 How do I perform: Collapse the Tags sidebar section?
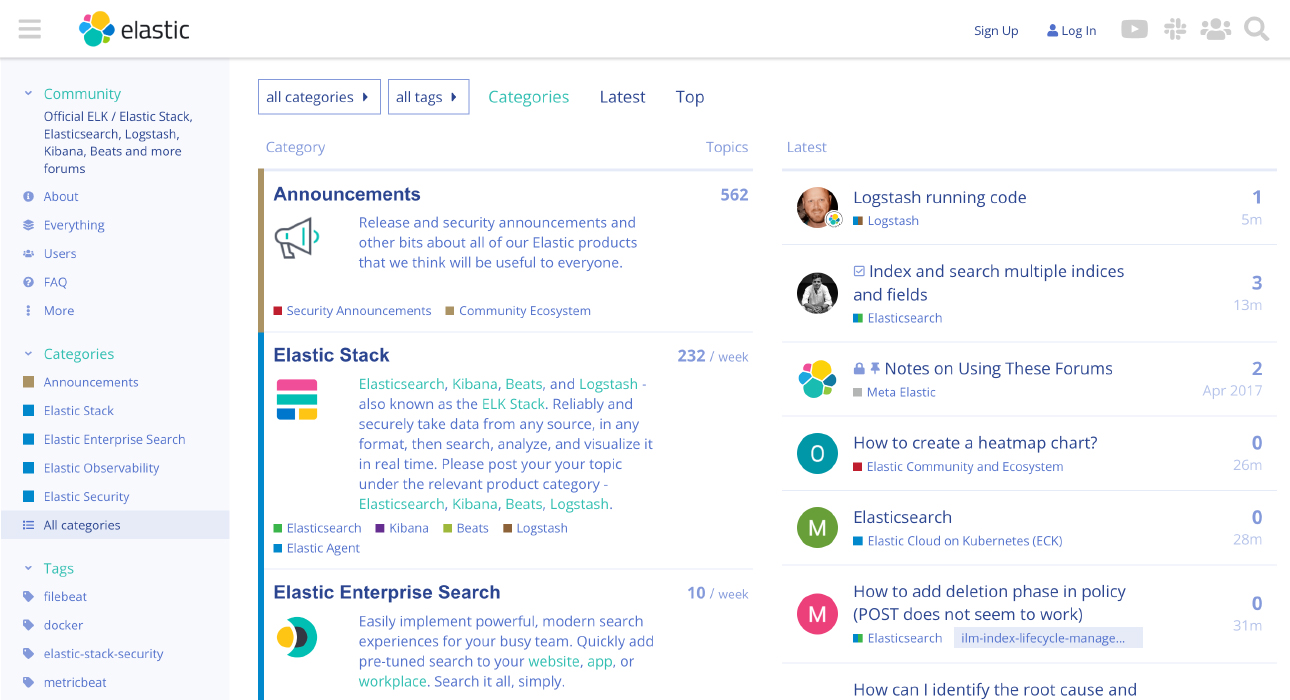[28, 568]
